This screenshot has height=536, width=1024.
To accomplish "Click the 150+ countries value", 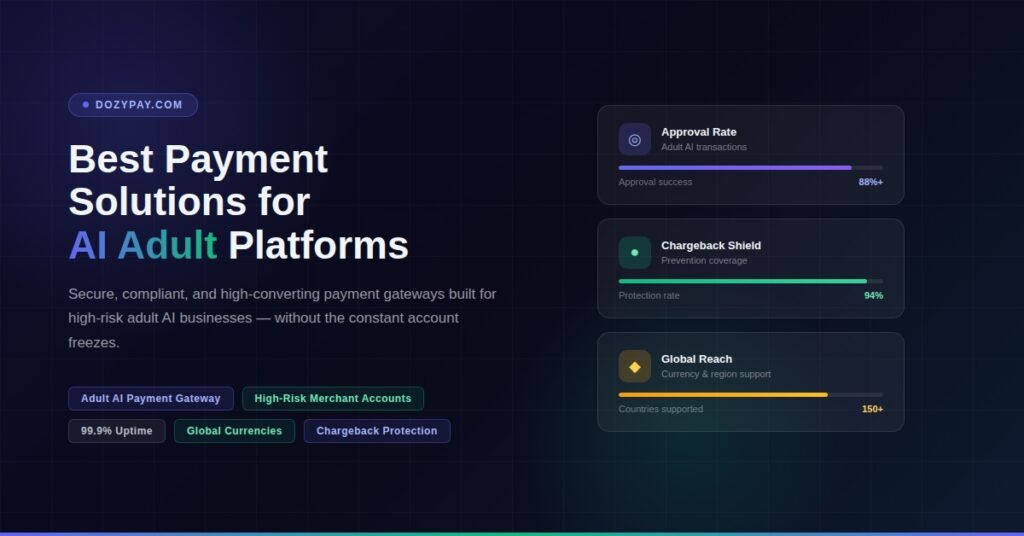I will click(872, 409).
